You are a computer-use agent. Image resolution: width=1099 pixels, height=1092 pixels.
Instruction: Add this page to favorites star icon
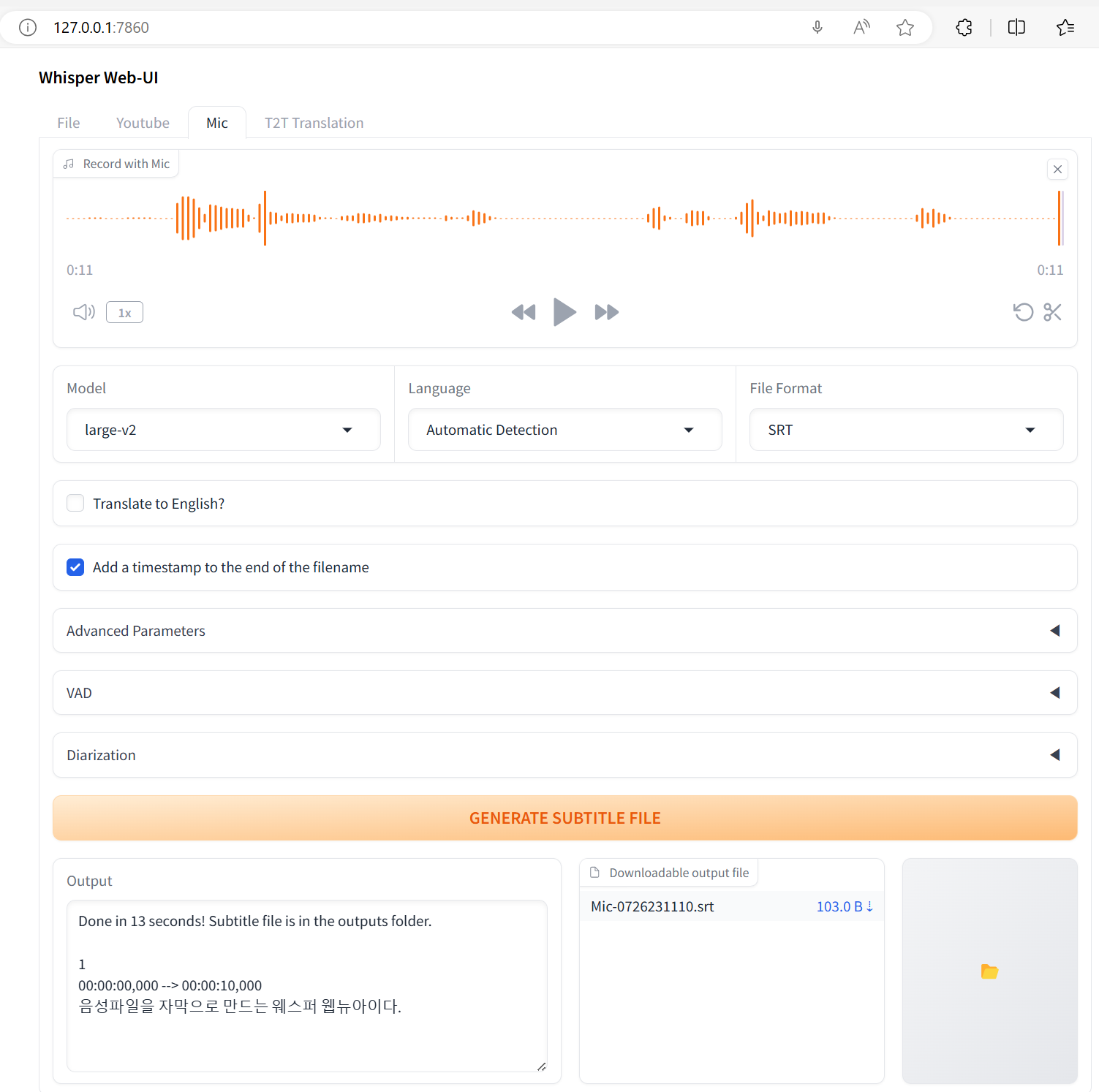coord(905,28)
